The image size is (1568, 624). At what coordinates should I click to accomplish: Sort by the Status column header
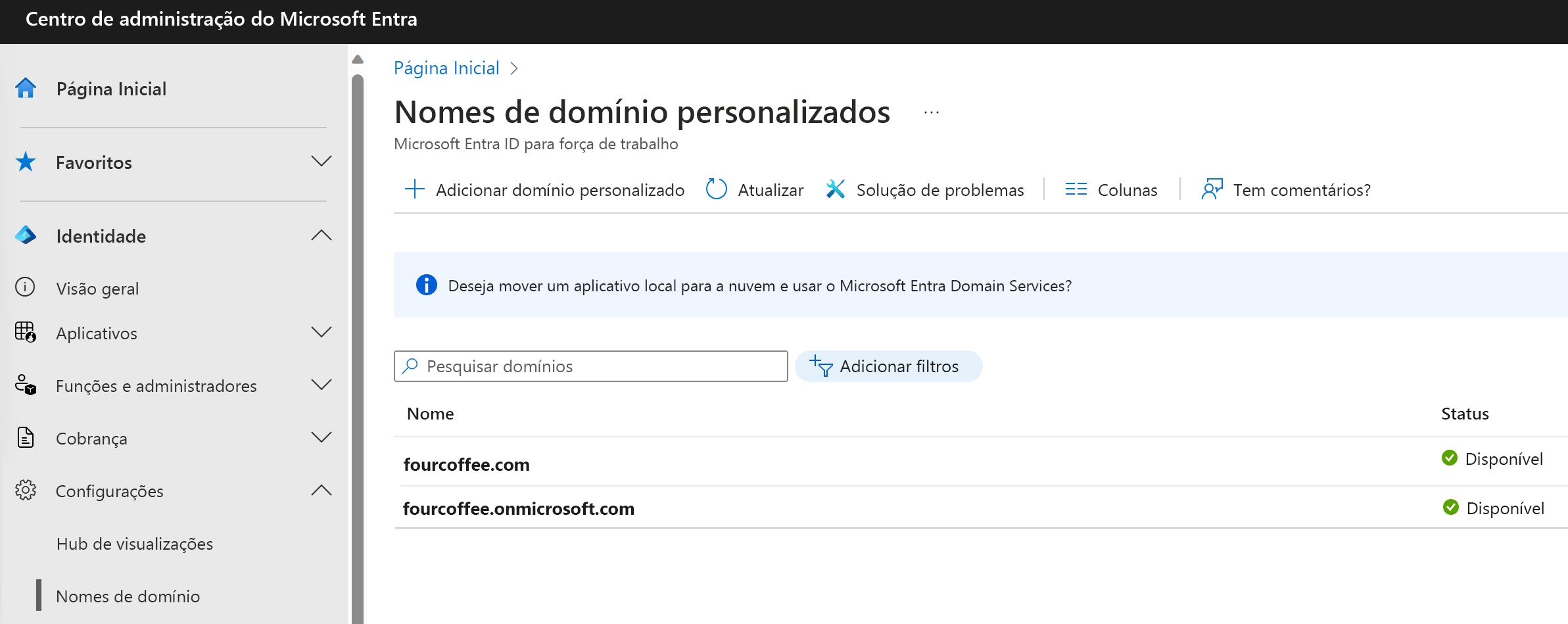click(1465, 414)
